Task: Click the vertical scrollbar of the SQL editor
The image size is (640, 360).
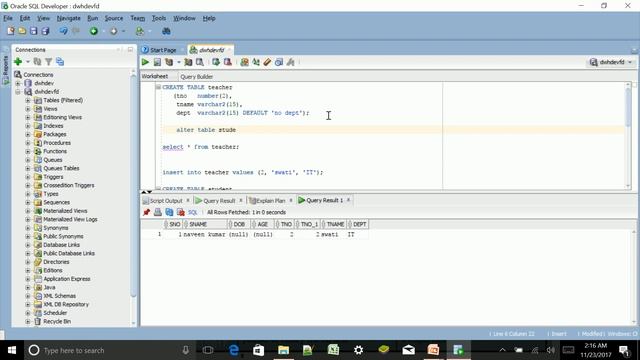Action: point(628,135)
